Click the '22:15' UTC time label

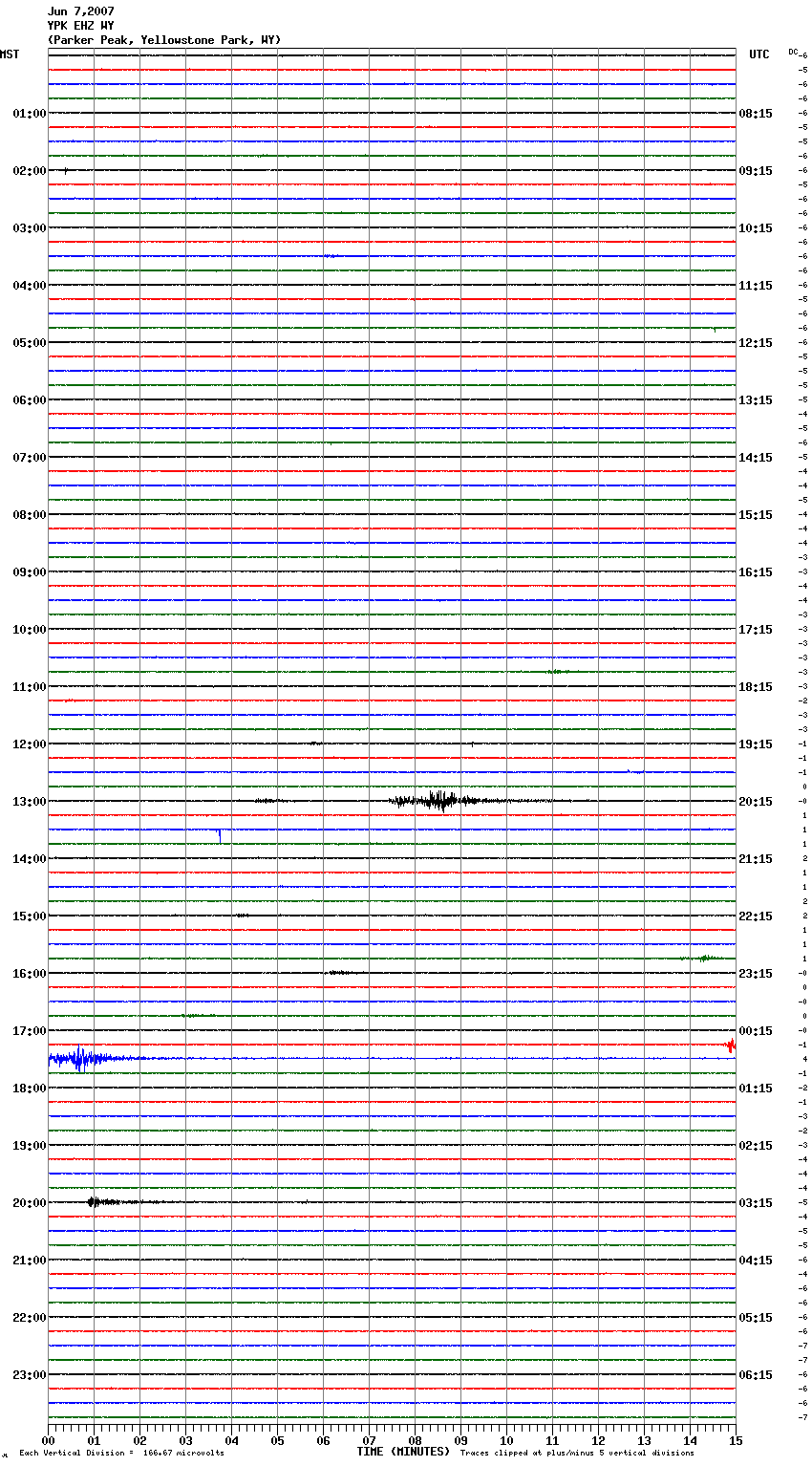coord(756,916)
